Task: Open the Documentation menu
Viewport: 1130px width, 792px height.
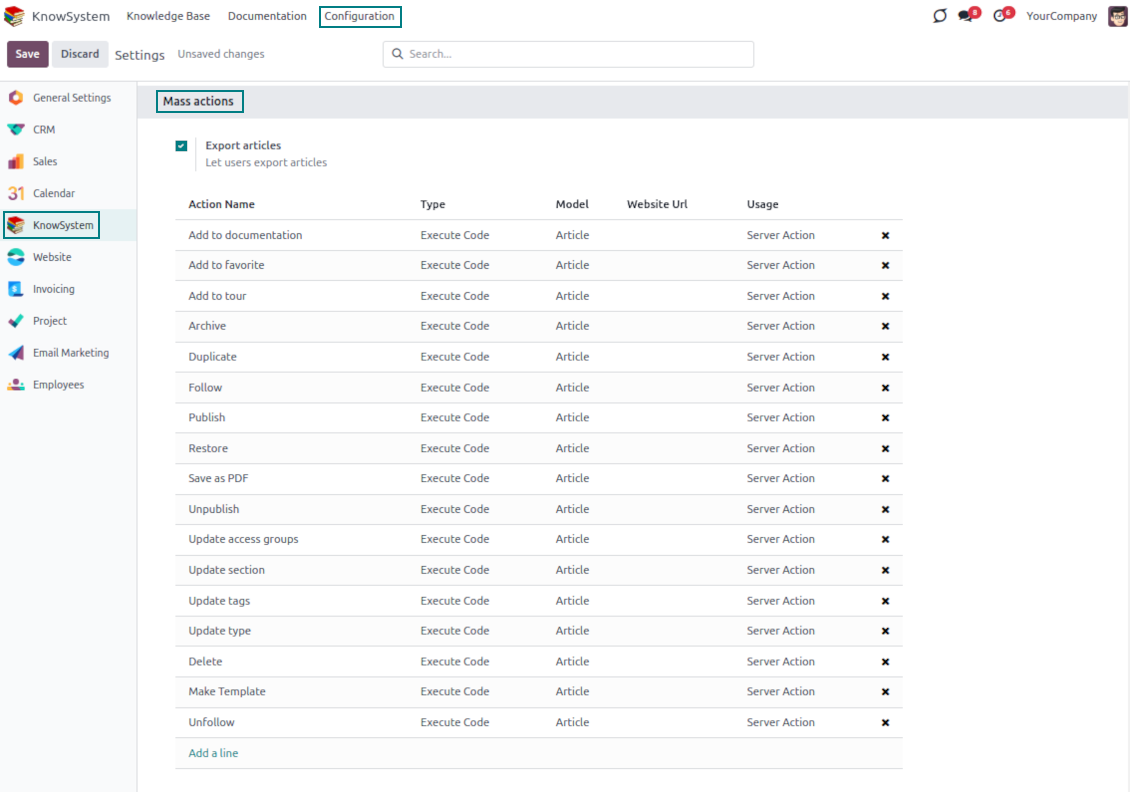Action: [x=267, y=16]
